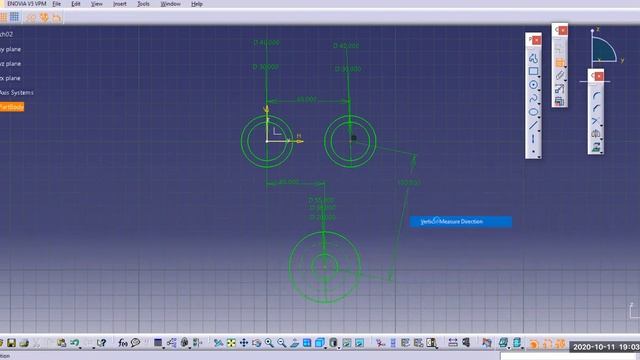Open the View menu
The height and width of the screenshot is (360, 640).
click(x=96, y=4)
